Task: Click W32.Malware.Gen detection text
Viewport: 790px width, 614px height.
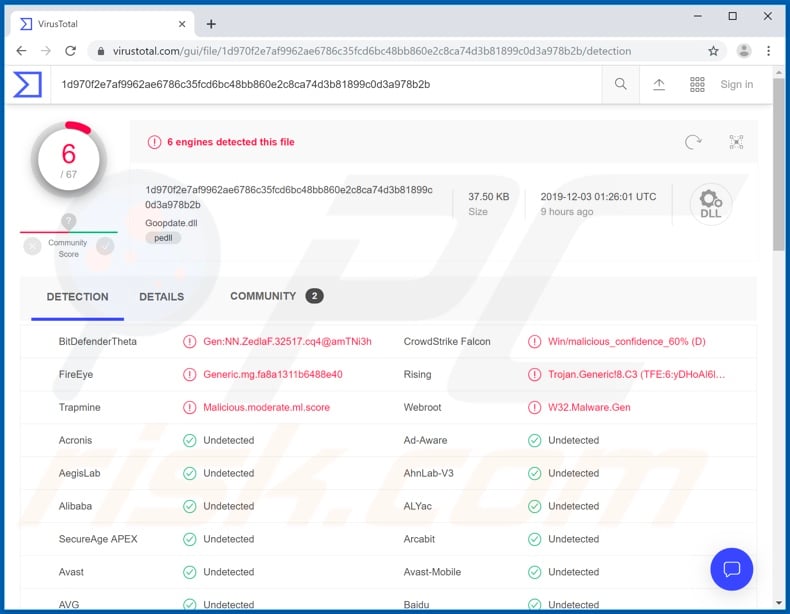Action: click(589, 407)
